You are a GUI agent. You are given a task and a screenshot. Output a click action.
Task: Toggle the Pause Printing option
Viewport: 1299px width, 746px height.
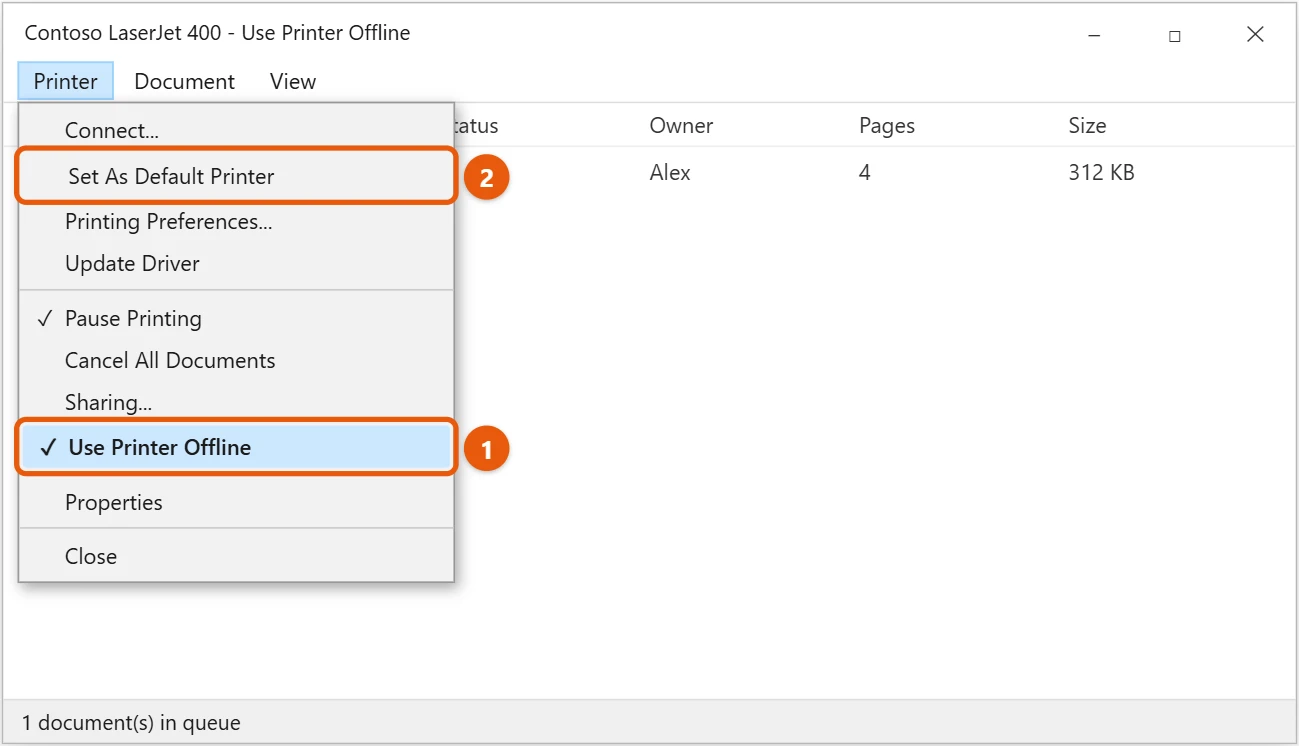point(236,319)
